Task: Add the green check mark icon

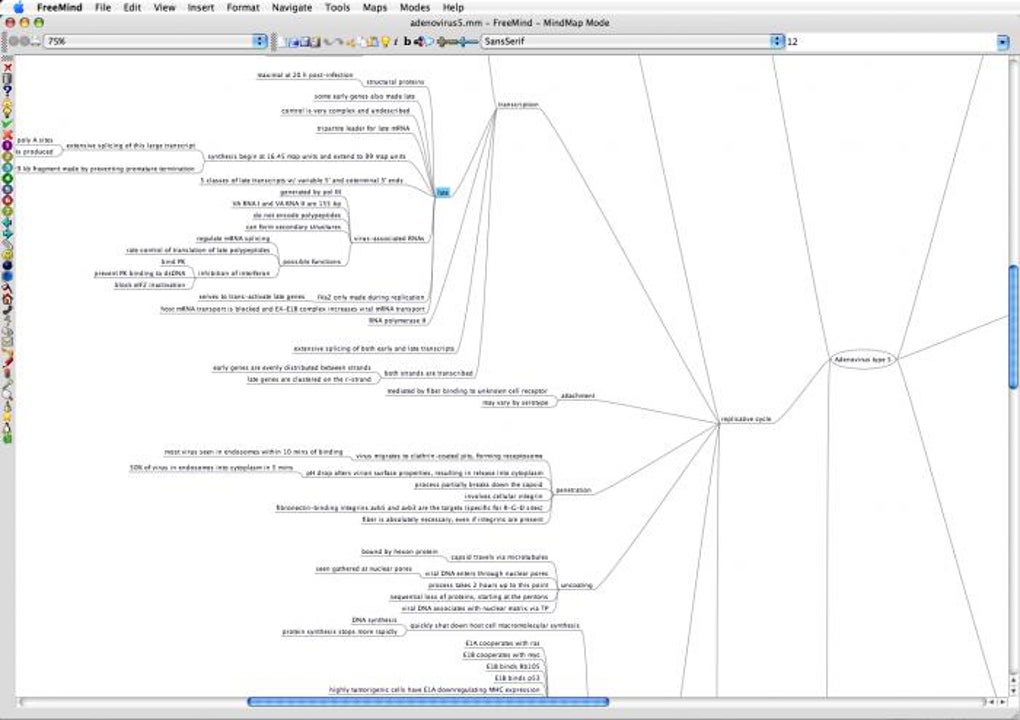Action: click(7, 123)
